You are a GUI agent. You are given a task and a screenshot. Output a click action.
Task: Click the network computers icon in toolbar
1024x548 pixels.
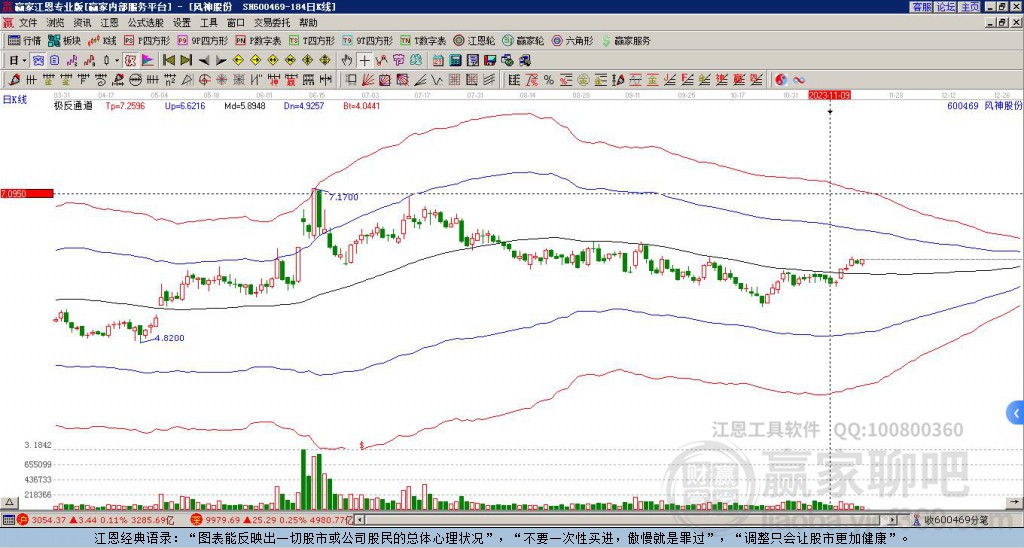coord(525,61)
